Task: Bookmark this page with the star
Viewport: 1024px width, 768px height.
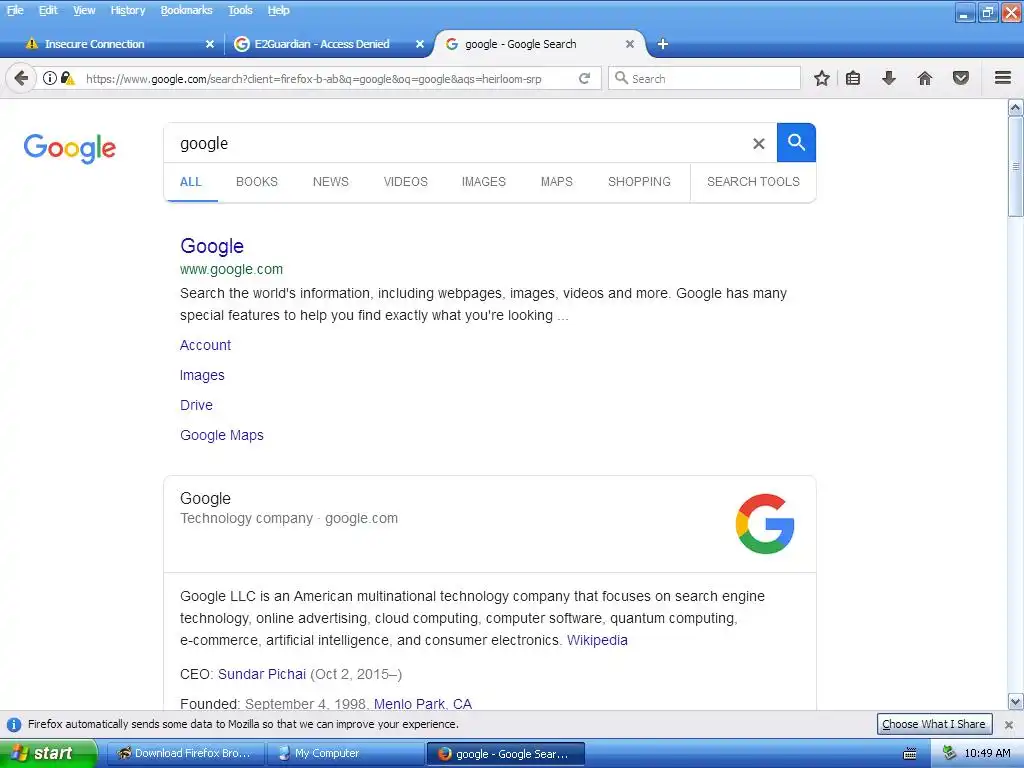Action: [822, 78]
